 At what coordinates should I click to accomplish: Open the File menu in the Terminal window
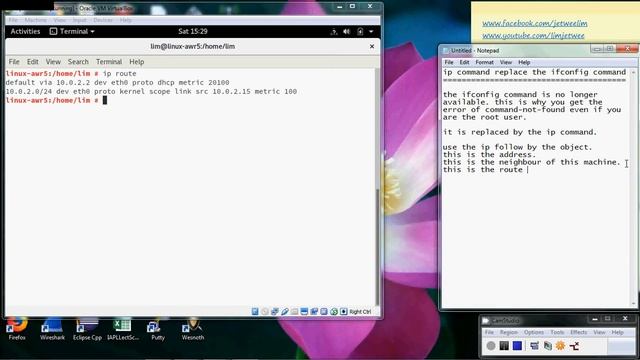point(14,62)
